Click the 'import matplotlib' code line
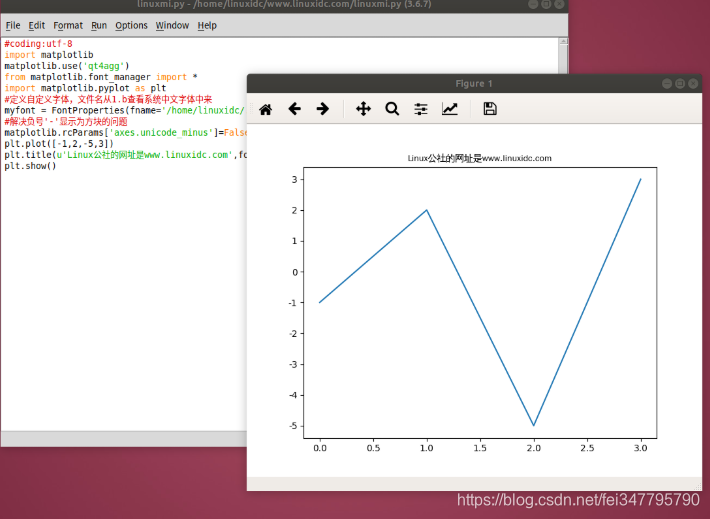The width and height of the screenshot is (710, 519). [49, 55]
